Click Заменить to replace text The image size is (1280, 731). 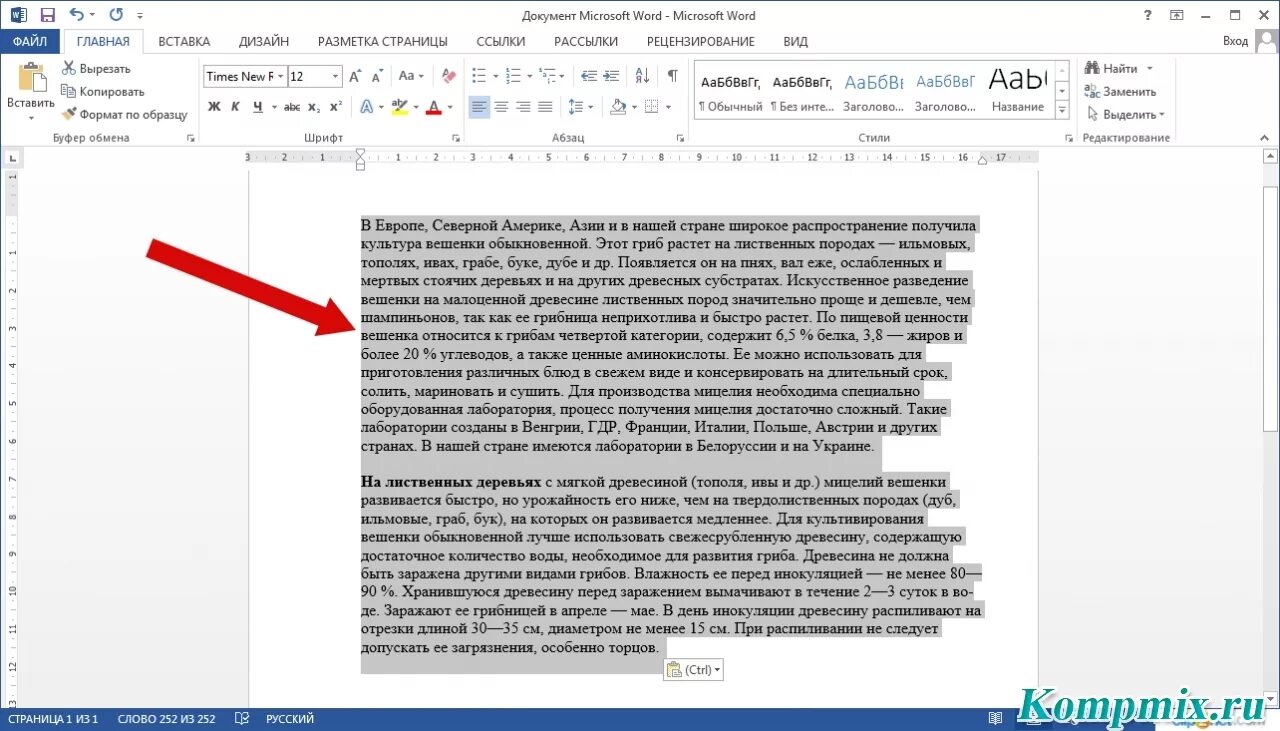pyautogui.click(x=1120, y=91)
